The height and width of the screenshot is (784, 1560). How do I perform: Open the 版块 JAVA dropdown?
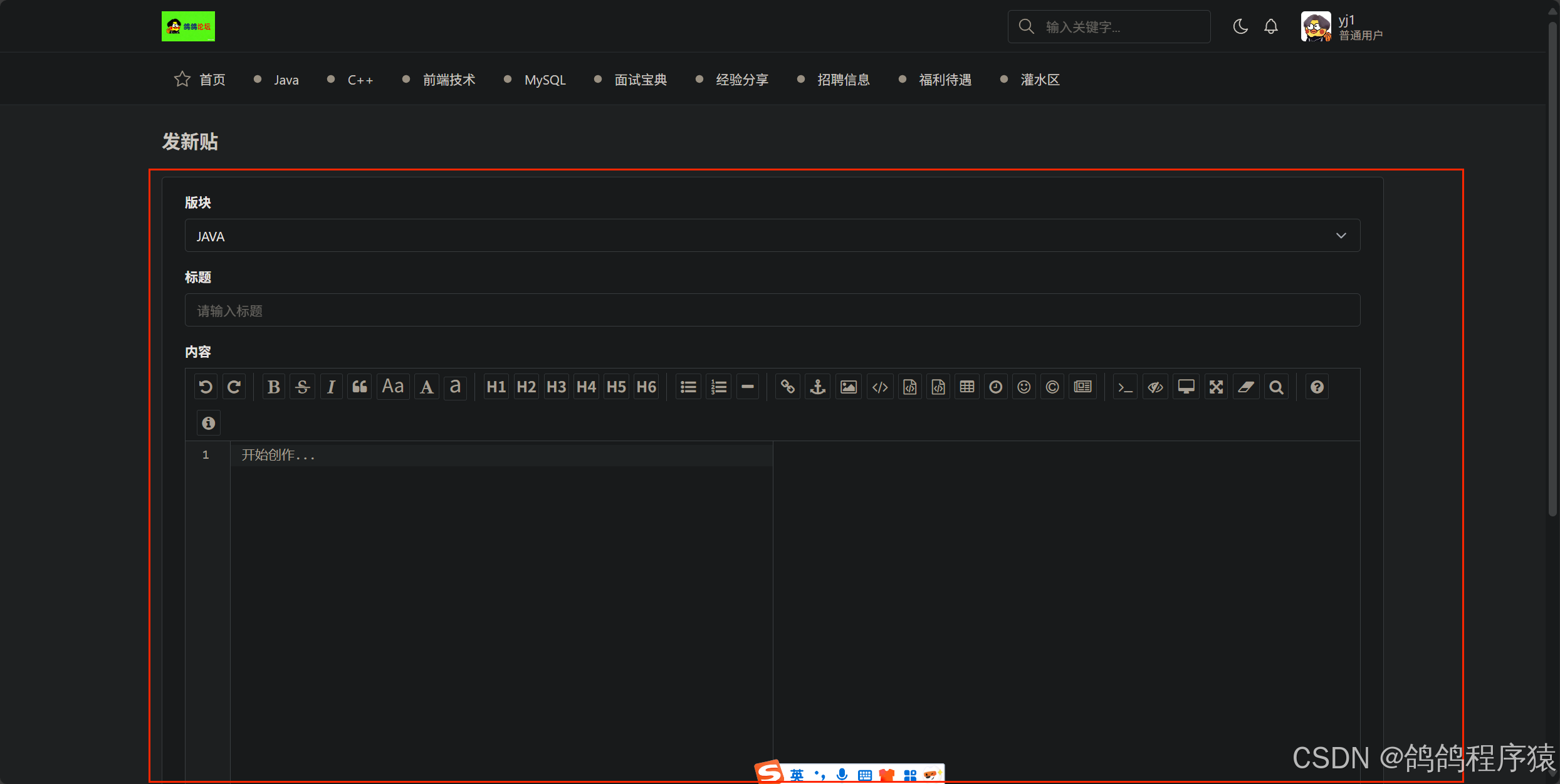(772, 236)
